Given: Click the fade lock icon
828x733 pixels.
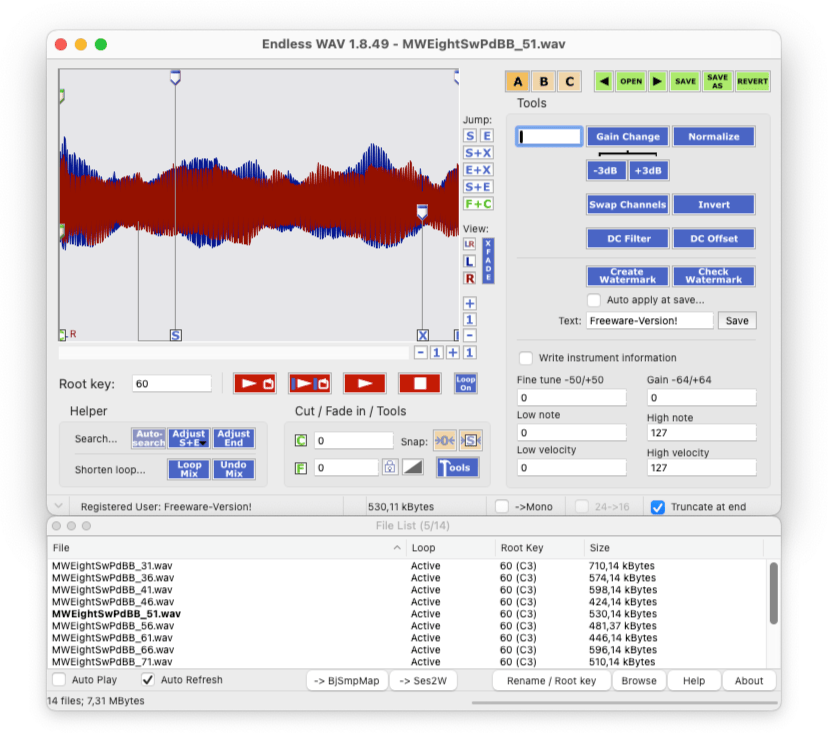Looking at the screenshot, I should click(x=390, y=467).
